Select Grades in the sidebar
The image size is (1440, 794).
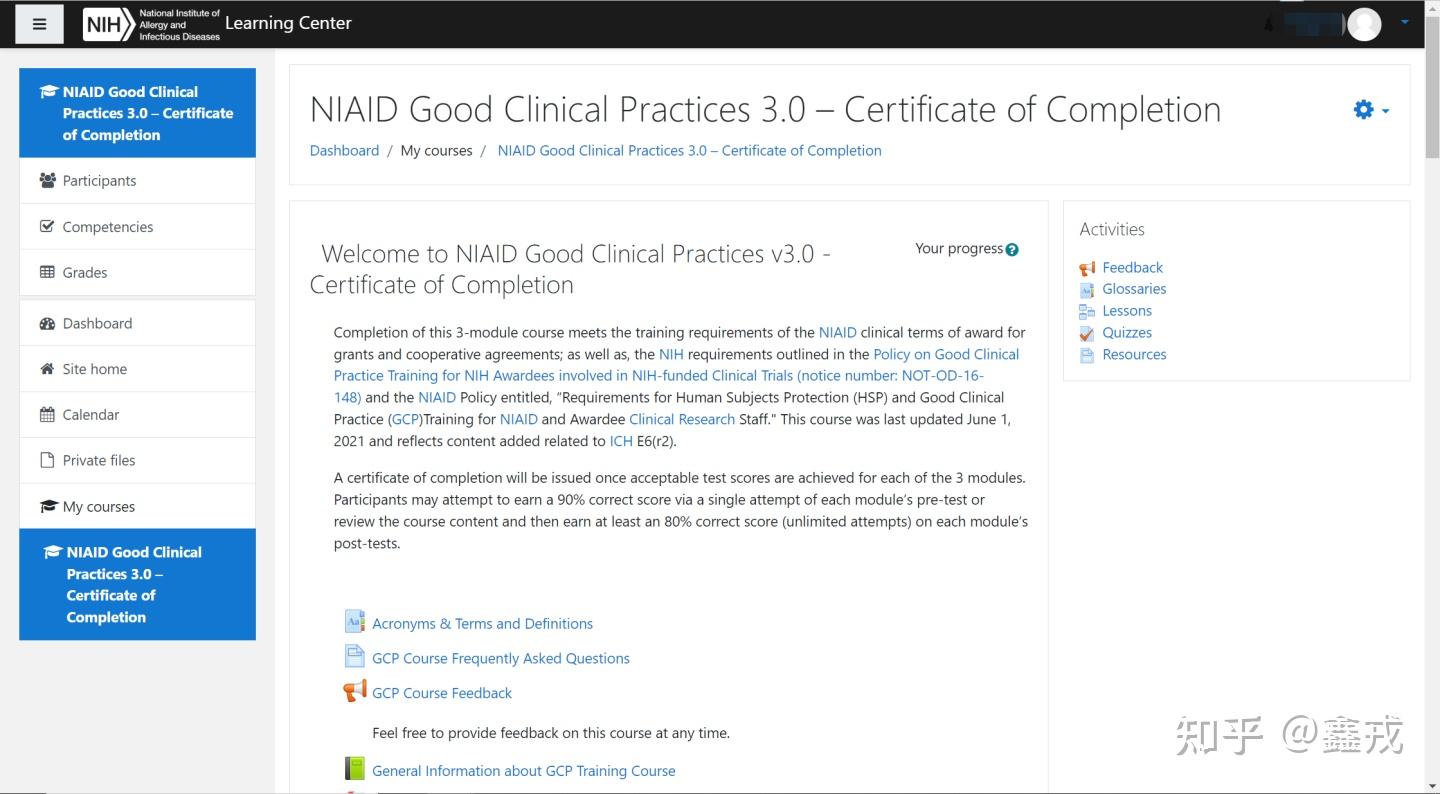137,273
